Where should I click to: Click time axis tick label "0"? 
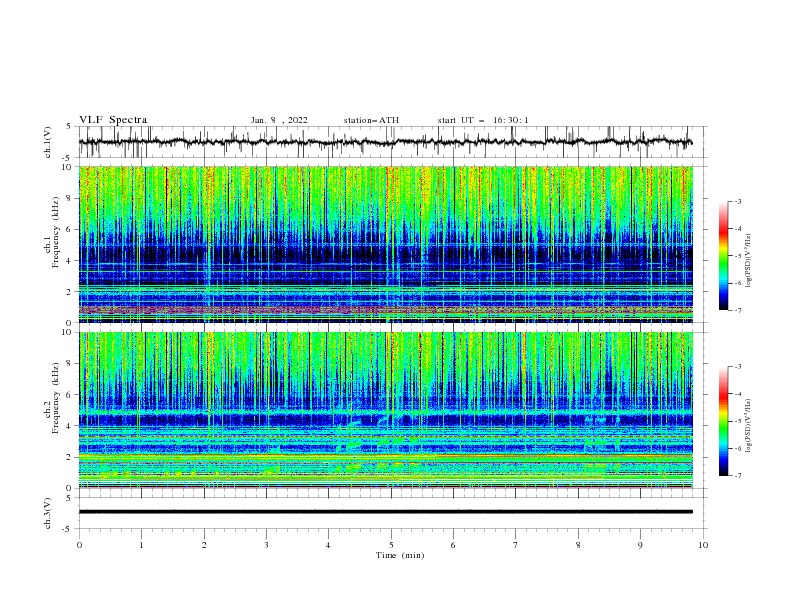point(79,545)
